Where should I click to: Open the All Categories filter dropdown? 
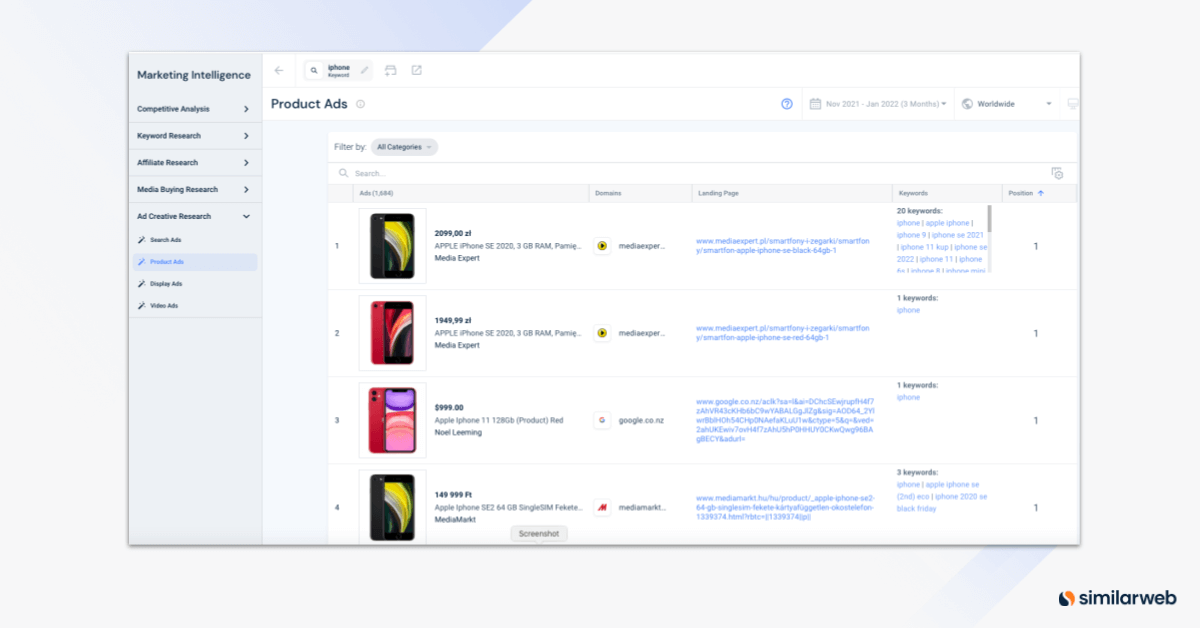404,147
